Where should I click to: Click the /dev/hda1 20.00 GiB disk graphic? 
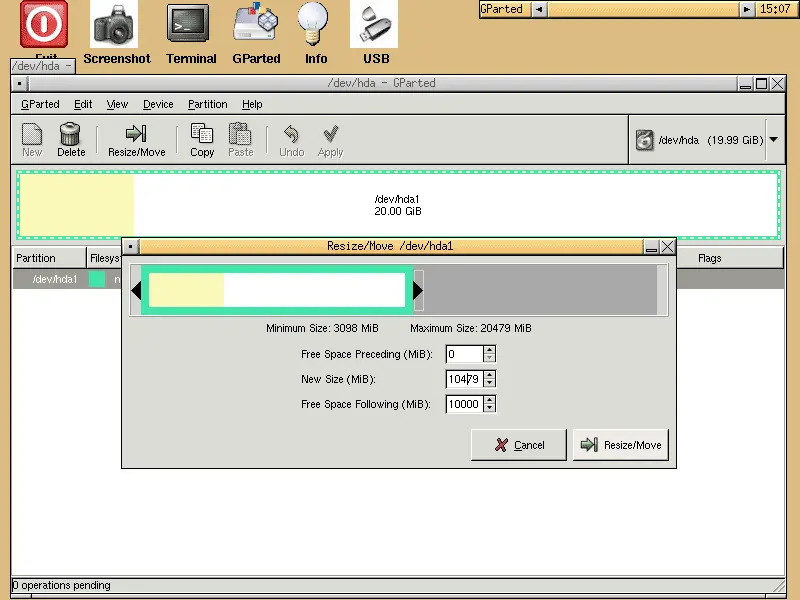coord(398,205)
